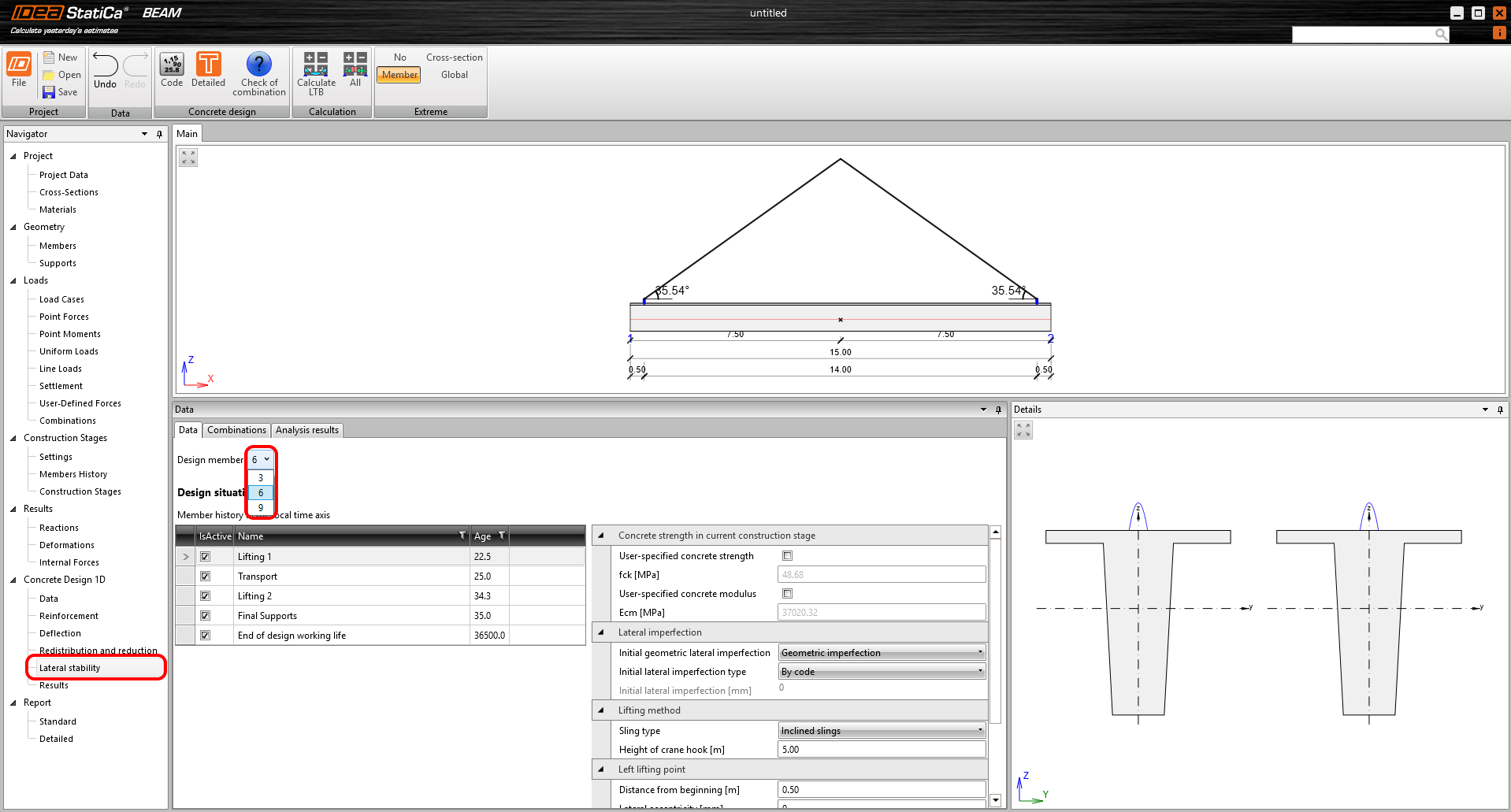Click the Save project icon

click(49, 92)
